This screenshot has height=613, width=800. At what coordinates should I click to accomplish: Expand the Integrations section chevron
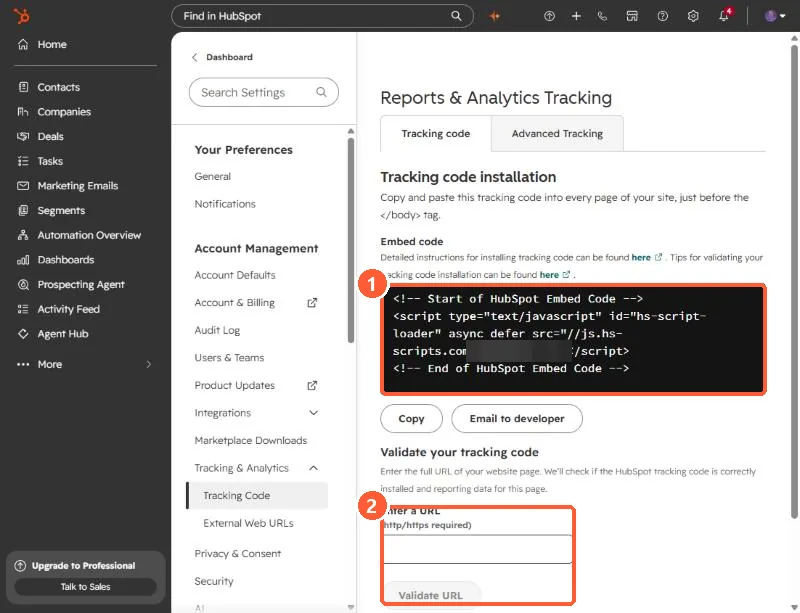click(x=313, y=413)
